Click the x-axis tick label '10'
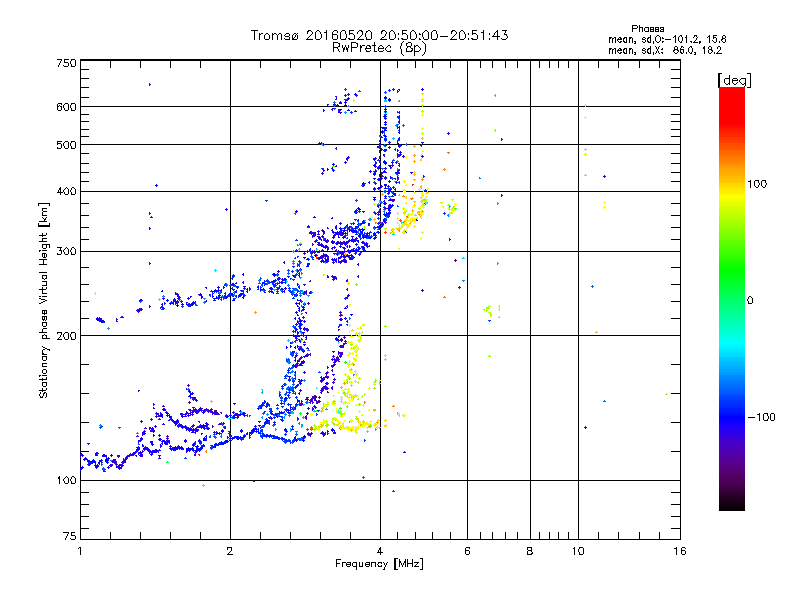The height and width of the screenshot is (600, 800). coord(578,551)
